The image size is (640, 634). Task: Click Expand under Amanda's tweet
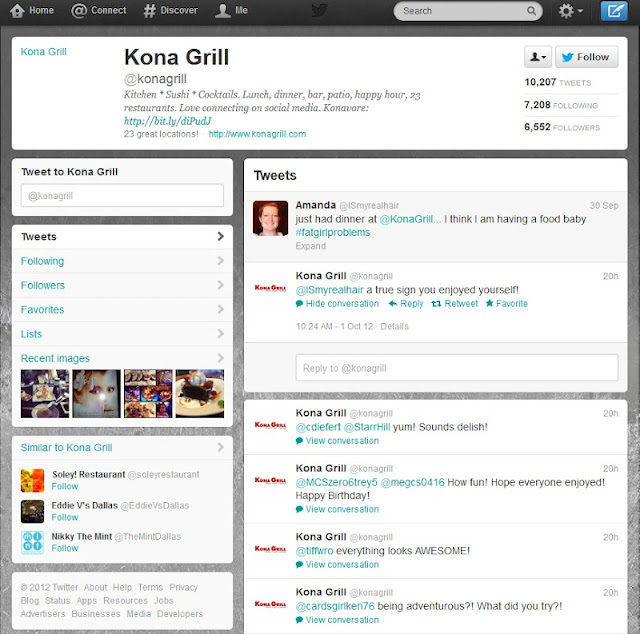point(311,246)
